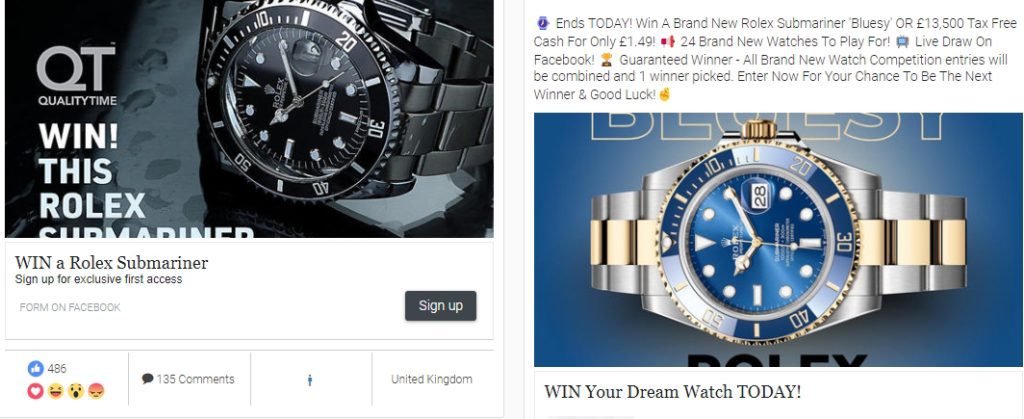Open the 135 Comments link

[188, 379]
